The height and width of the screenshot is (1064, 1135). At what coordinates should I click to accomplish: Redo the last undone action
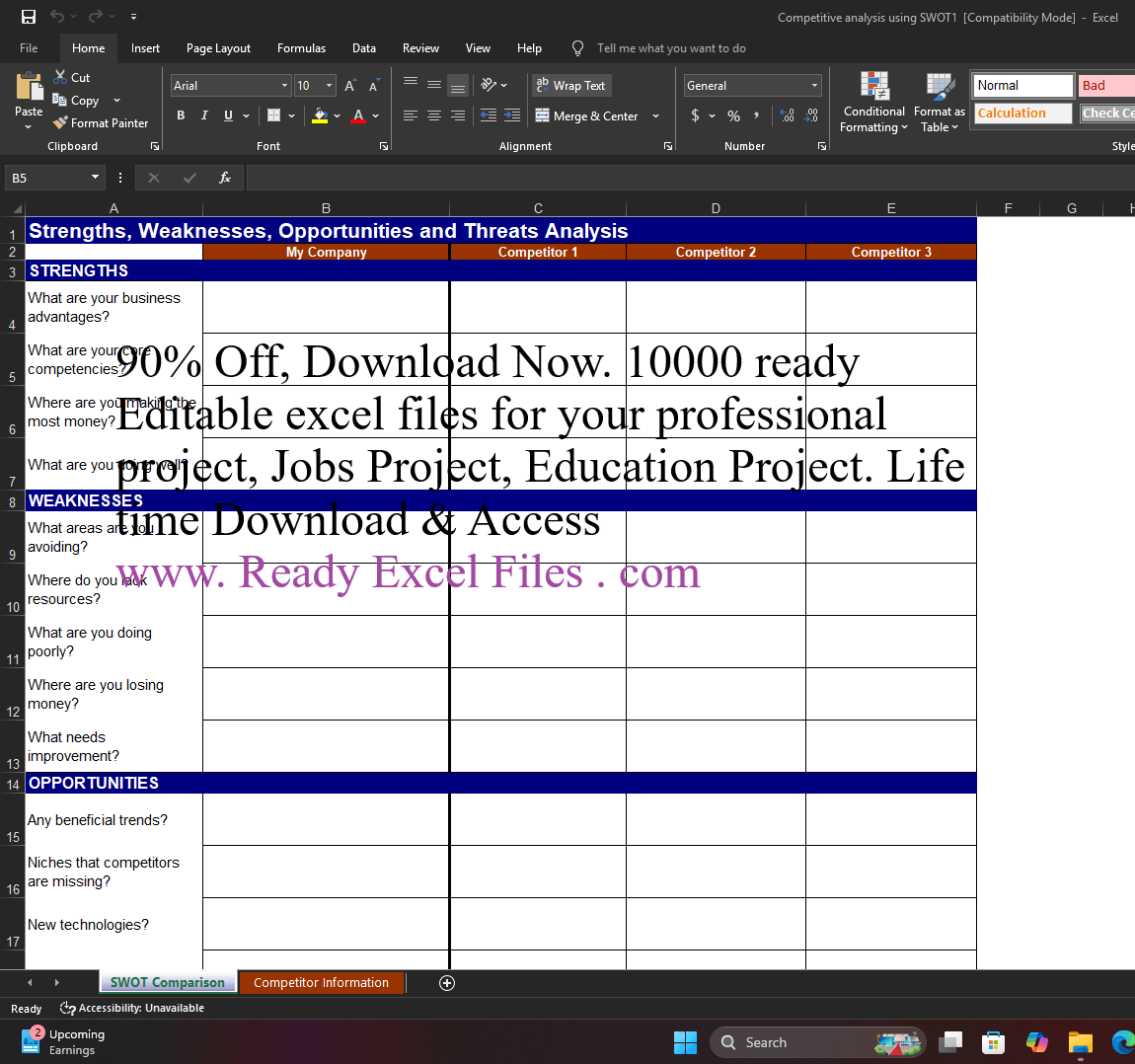(96, 17)
